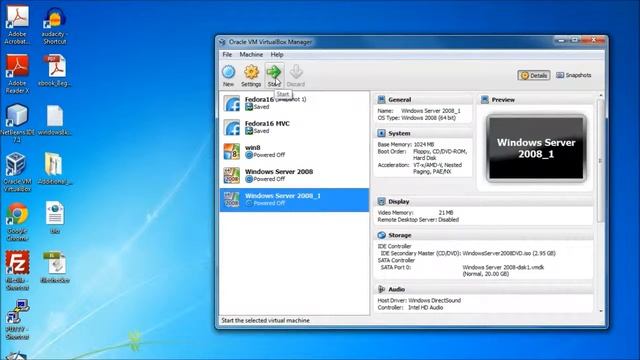Switch to the Snapshots view button
Screen dimensions: 640x360
[574, 76]
